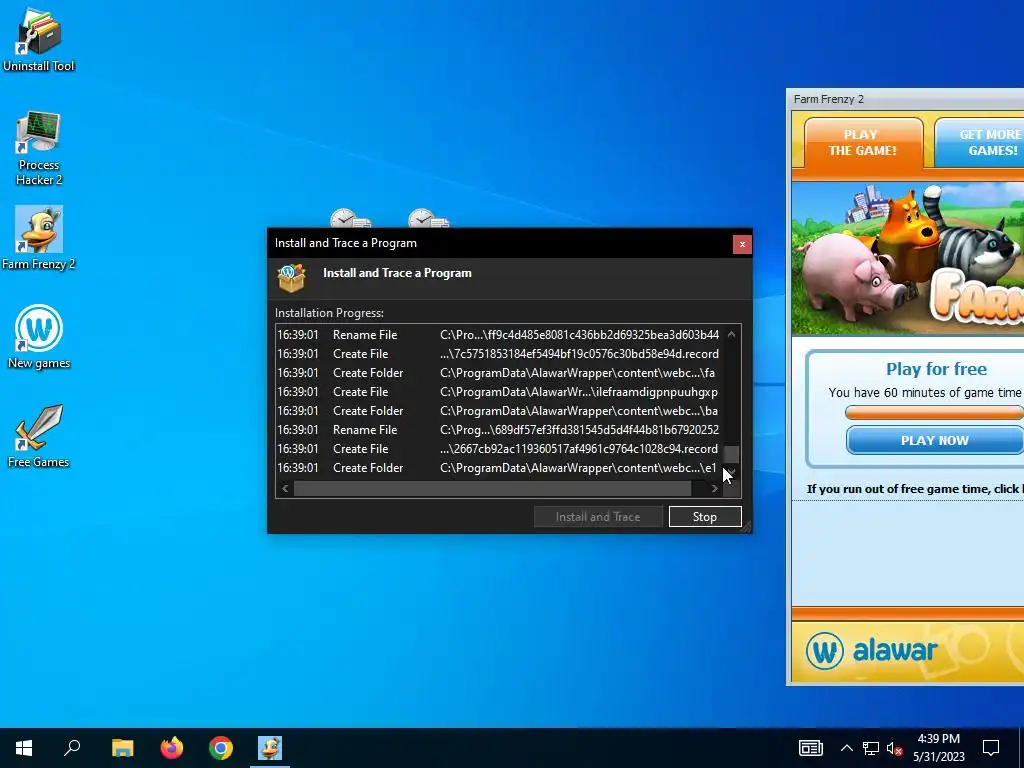Click the package icon in the trace dialog
This screenshot has width=1024, height=768.
coord(291,278)
